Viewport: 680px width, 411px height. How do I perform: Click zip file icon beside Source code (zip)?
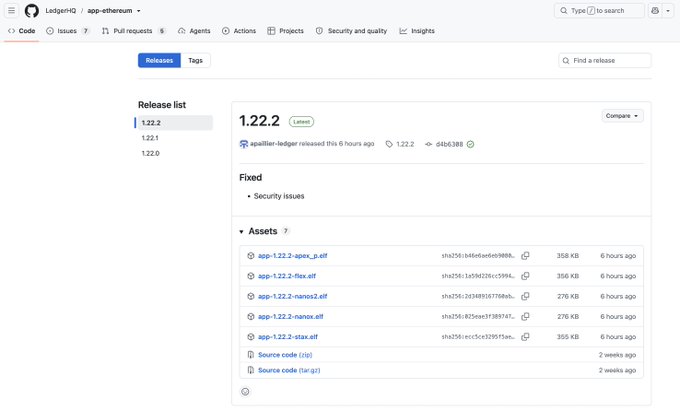[251, 355]
